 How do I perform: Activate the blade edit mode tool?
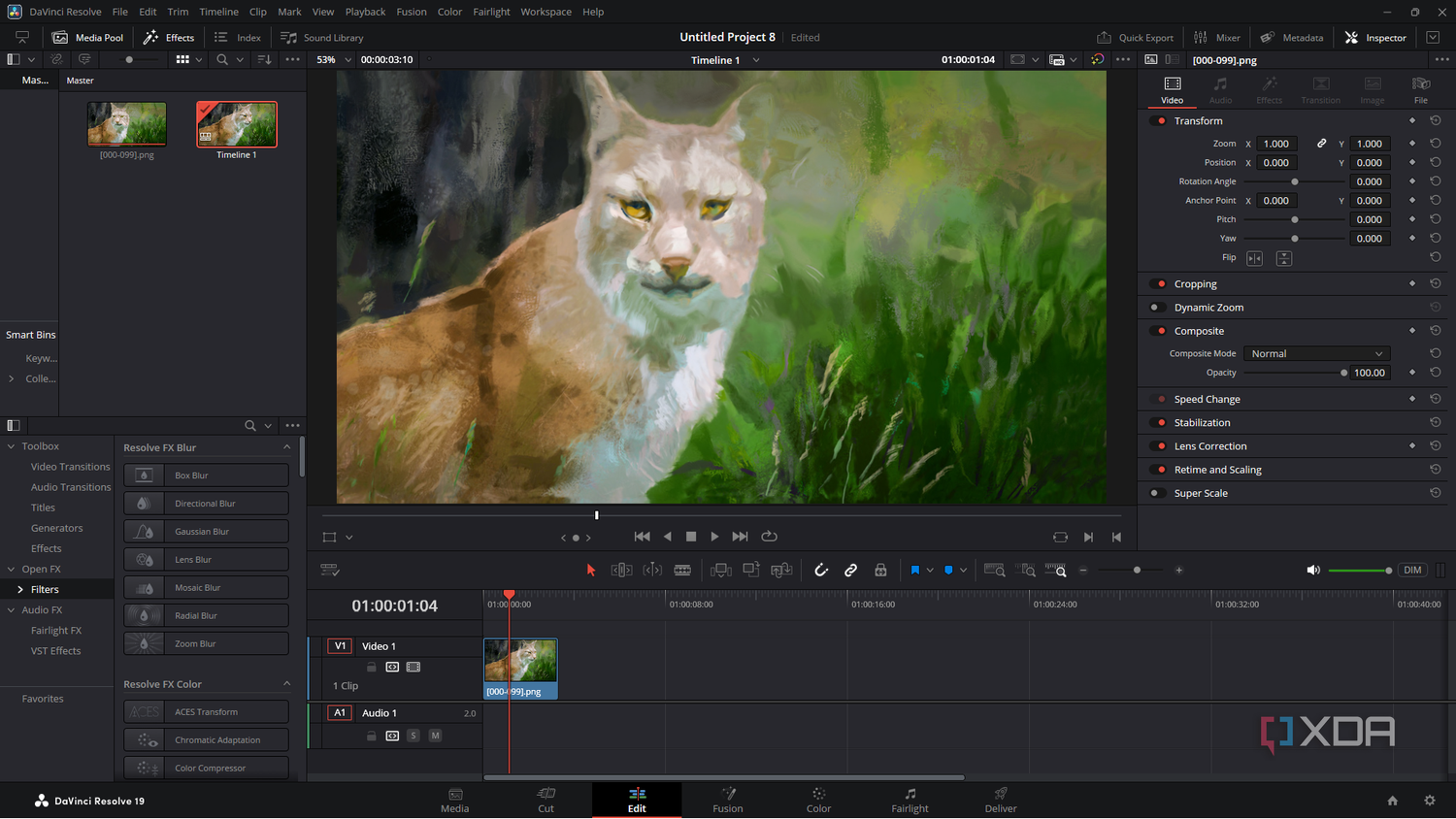682,571
